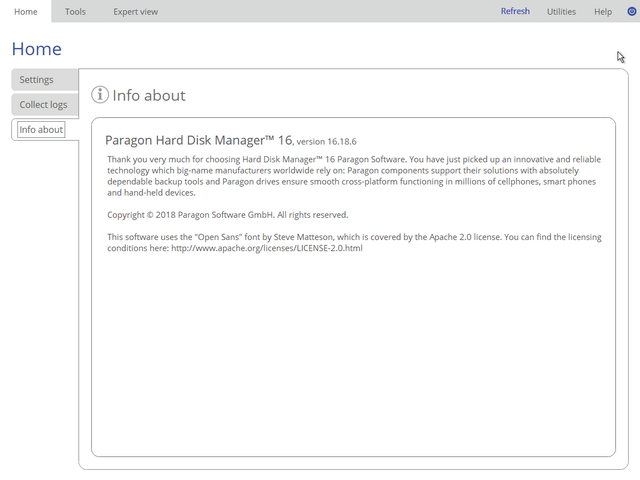Click the Info about panel heading text
This screenshot has width=640, height=480.
149,95
